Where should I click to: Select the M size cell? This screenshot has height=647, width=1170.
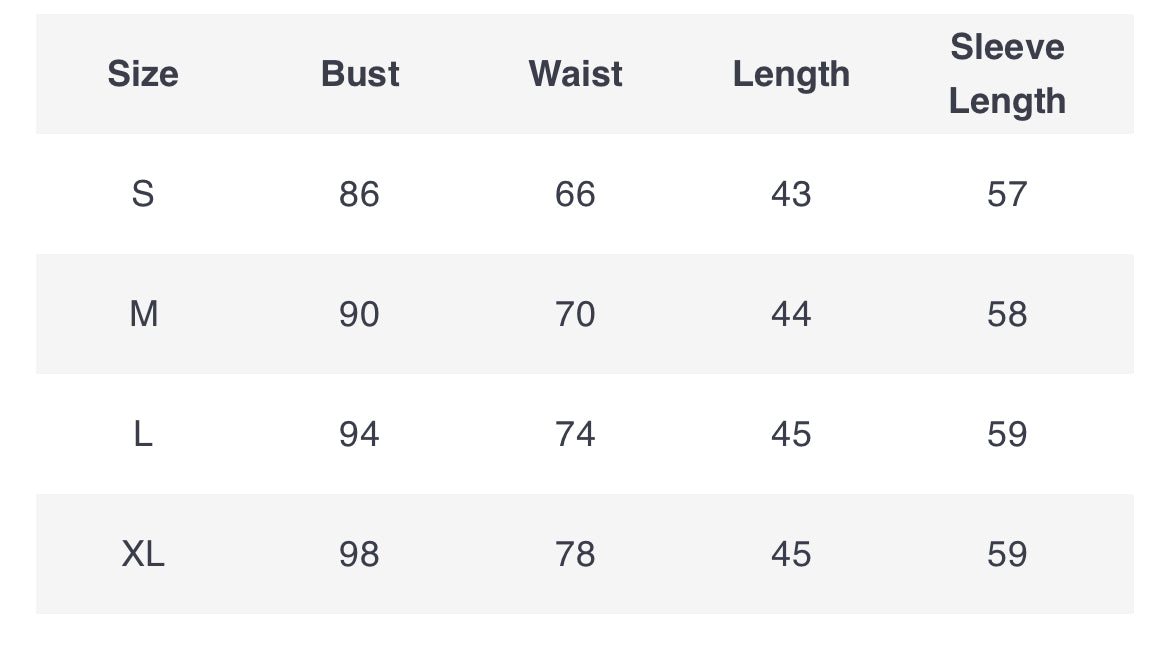(143, 313)
